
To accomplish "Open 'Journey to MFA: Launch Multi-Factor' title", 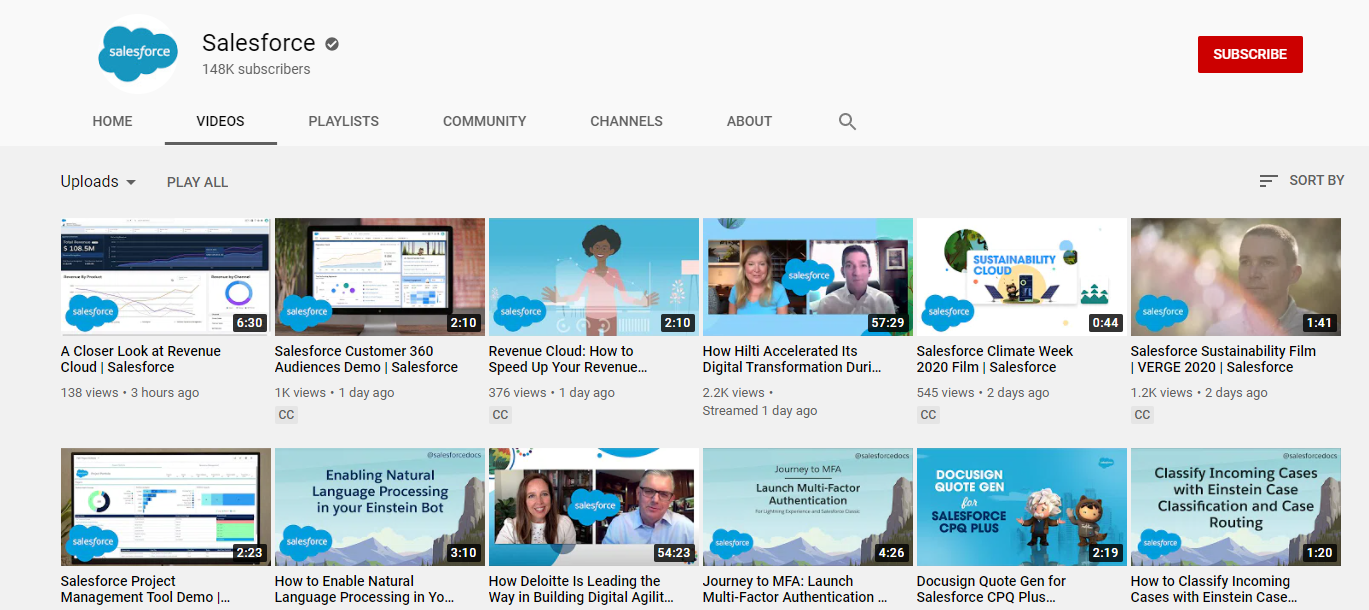I will 795,589.
